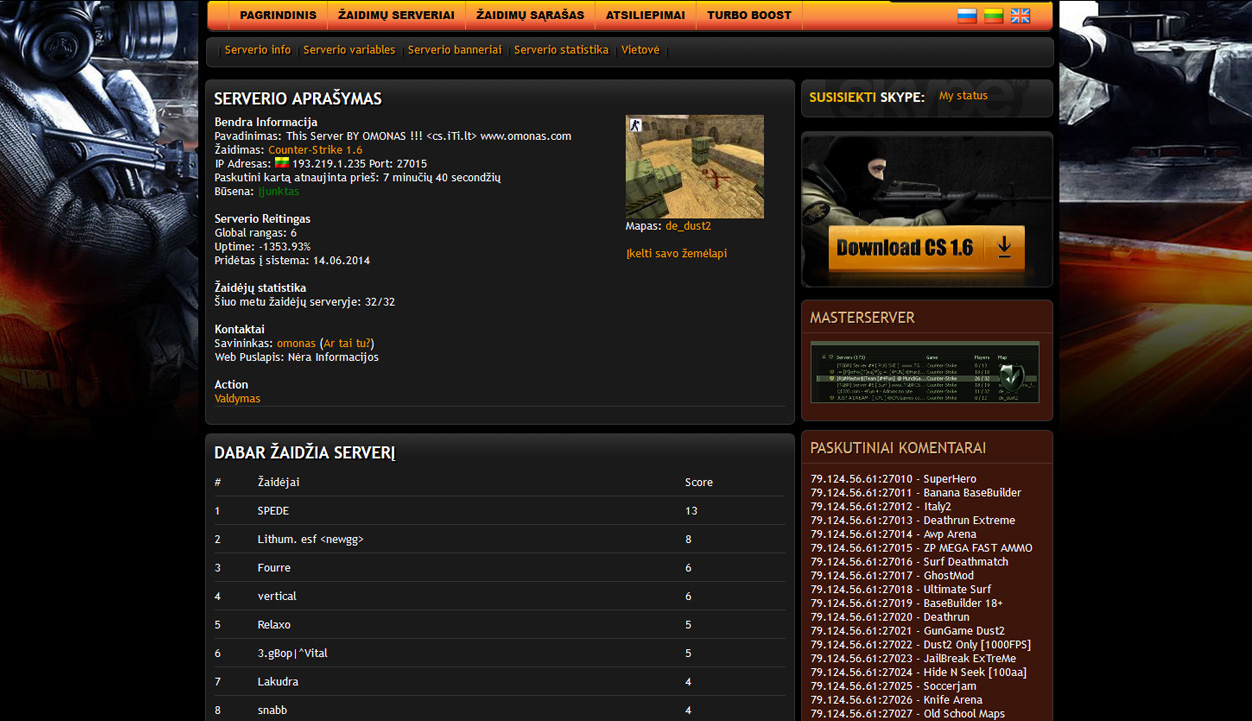
Task: Select player row 3.gBop|^Vital
Action: 500,653
